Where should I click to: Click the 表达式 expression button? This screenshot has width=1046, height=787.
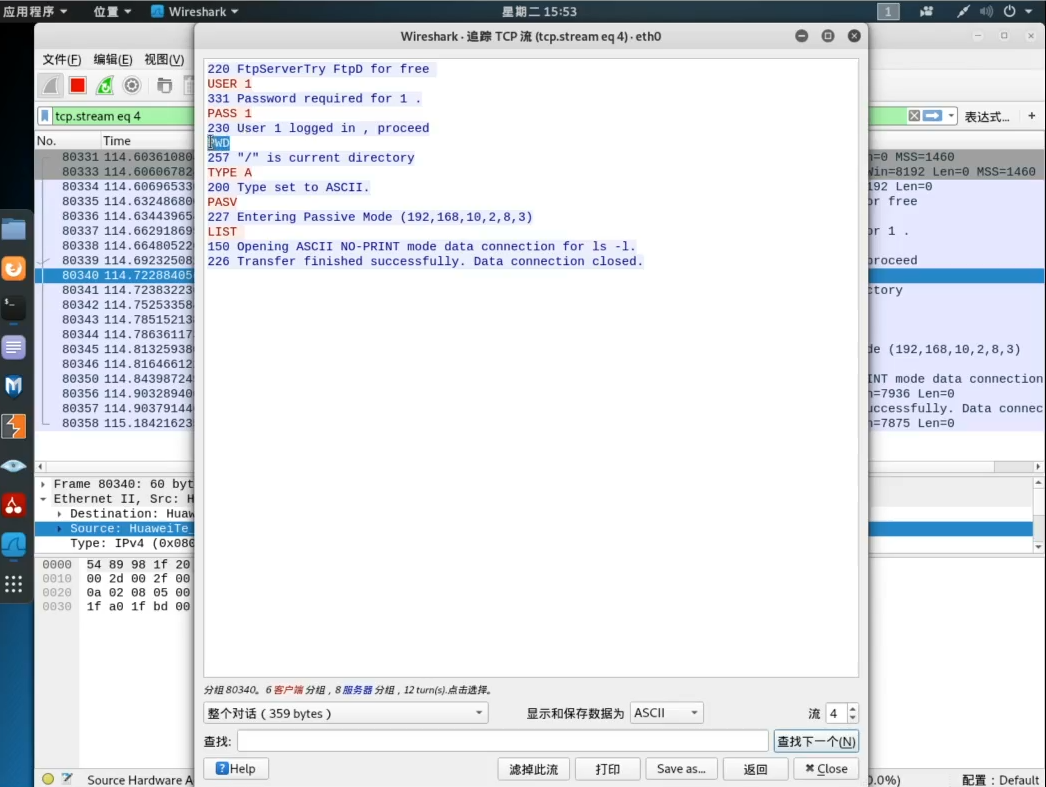point(987,117)
